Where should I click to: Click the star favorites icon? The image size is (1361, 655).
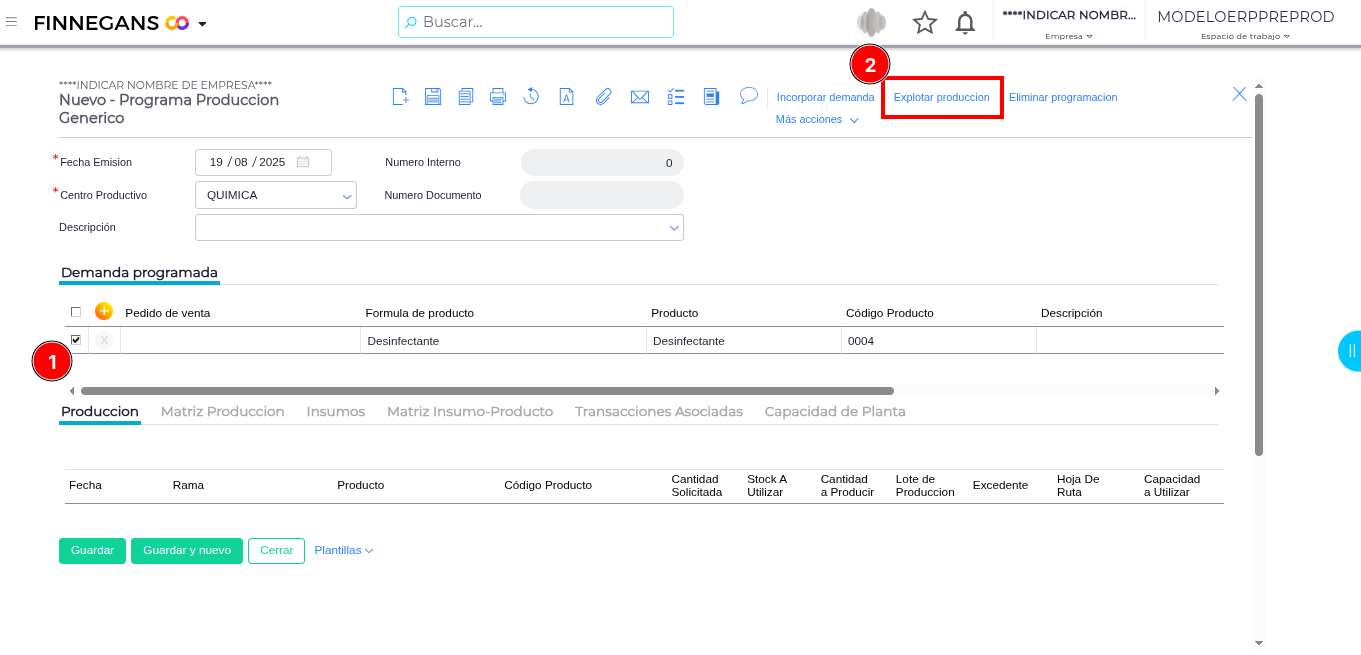point(925,23)
